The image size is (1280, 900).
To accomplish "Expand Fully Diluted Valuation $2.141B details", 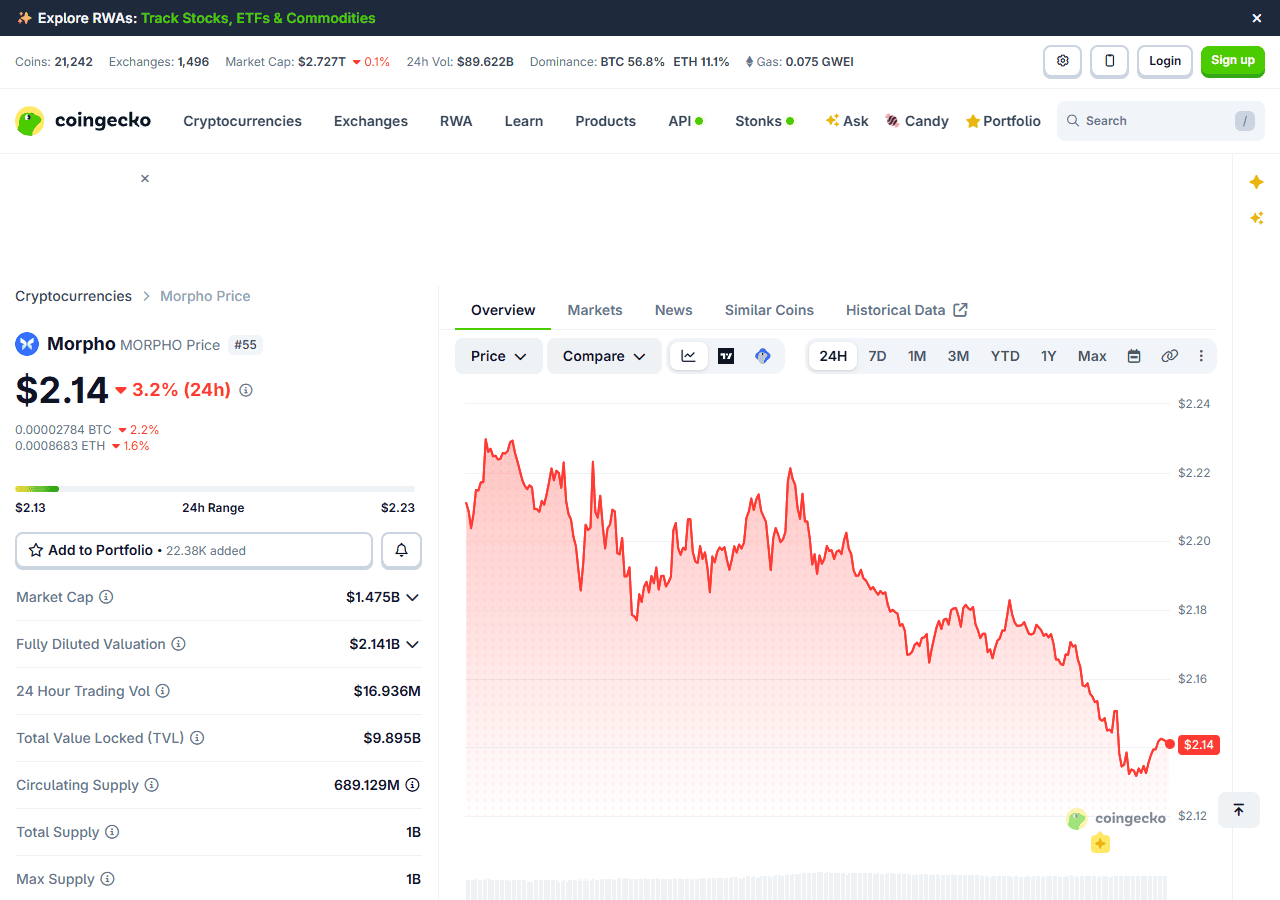I will click(x=412, y=644).
